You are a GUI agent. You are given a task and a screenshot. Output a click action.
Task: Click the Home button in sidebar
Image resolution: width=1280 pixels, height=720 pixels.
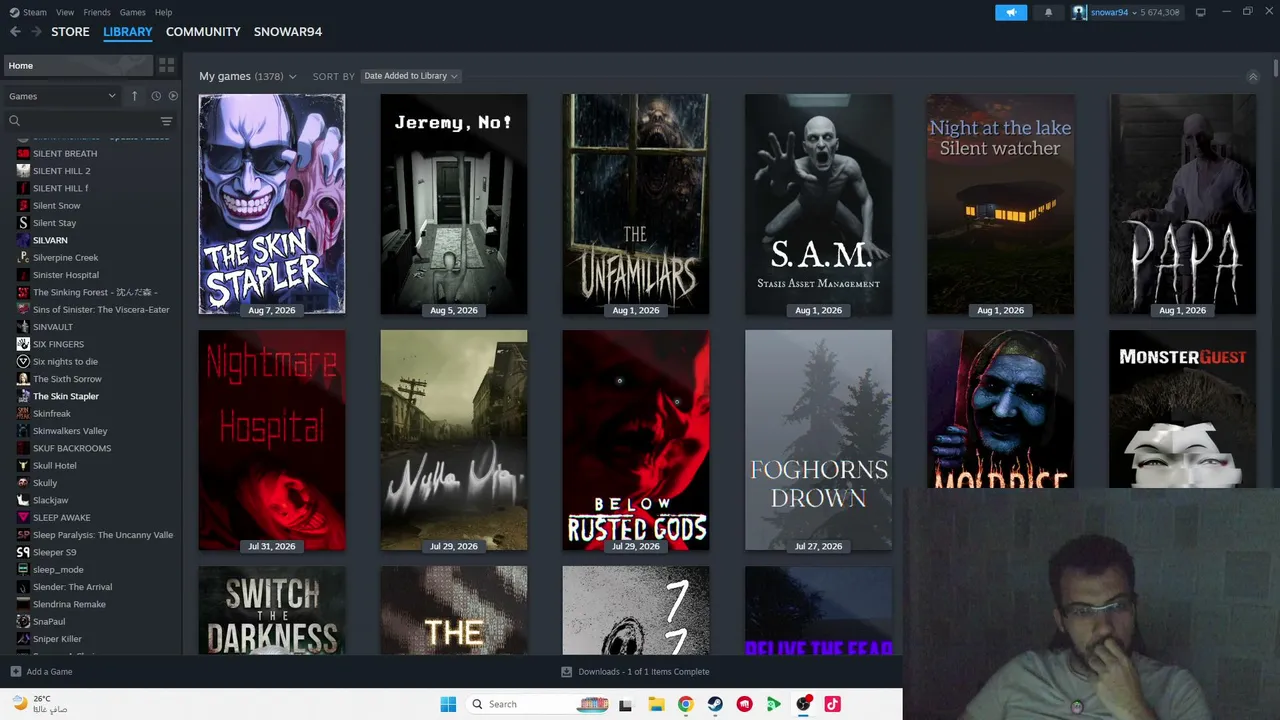pos(78,65)
